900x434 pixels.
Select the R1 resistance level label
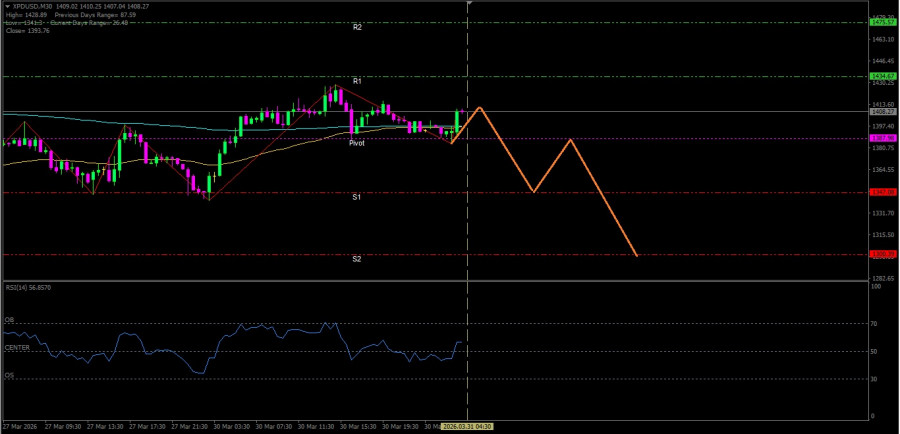pos(357,81)
